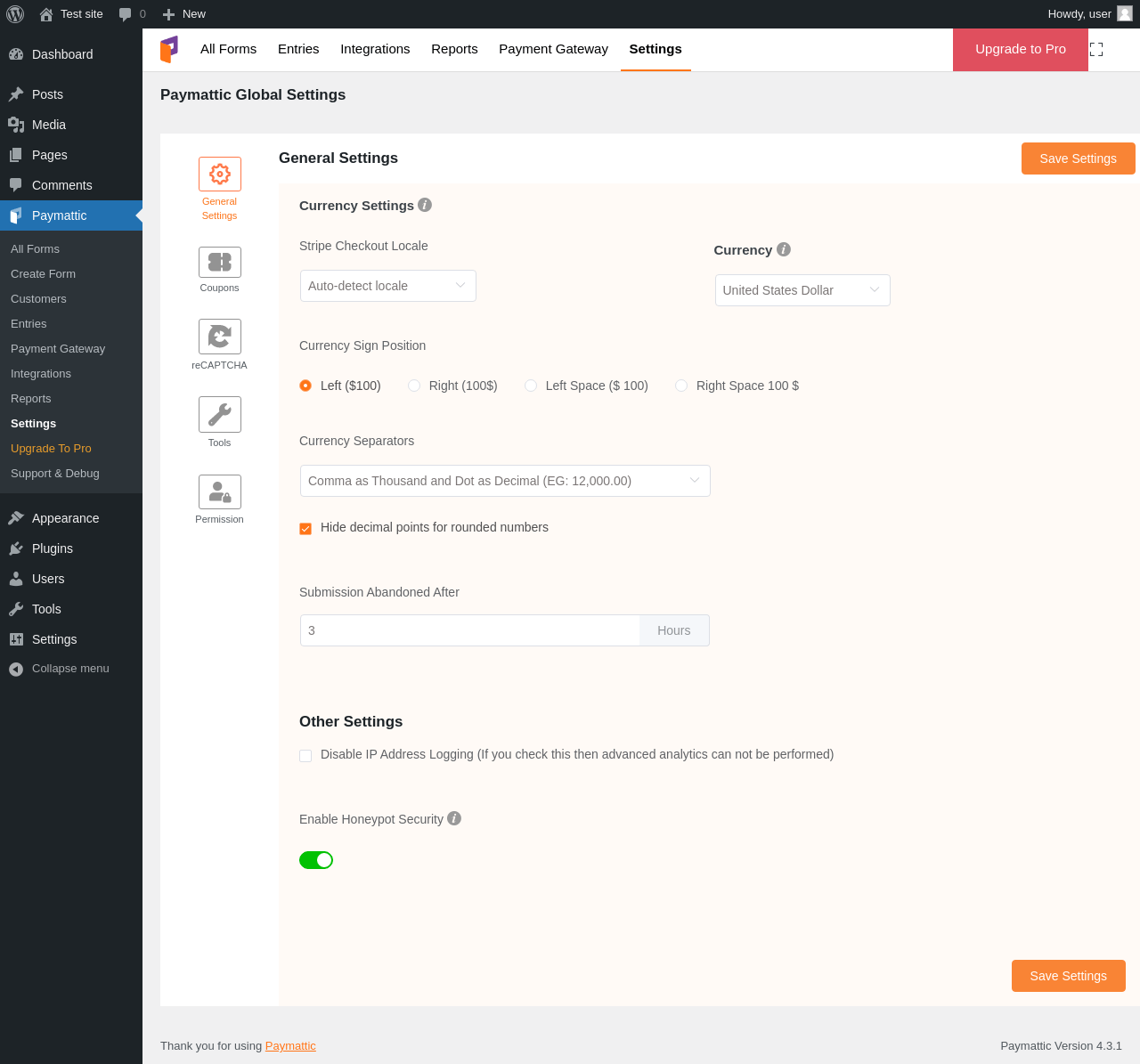Open Upgrade To Pro sidebar link
Viewport: 1140px width, 1064px height.
[x=71, y=449]
